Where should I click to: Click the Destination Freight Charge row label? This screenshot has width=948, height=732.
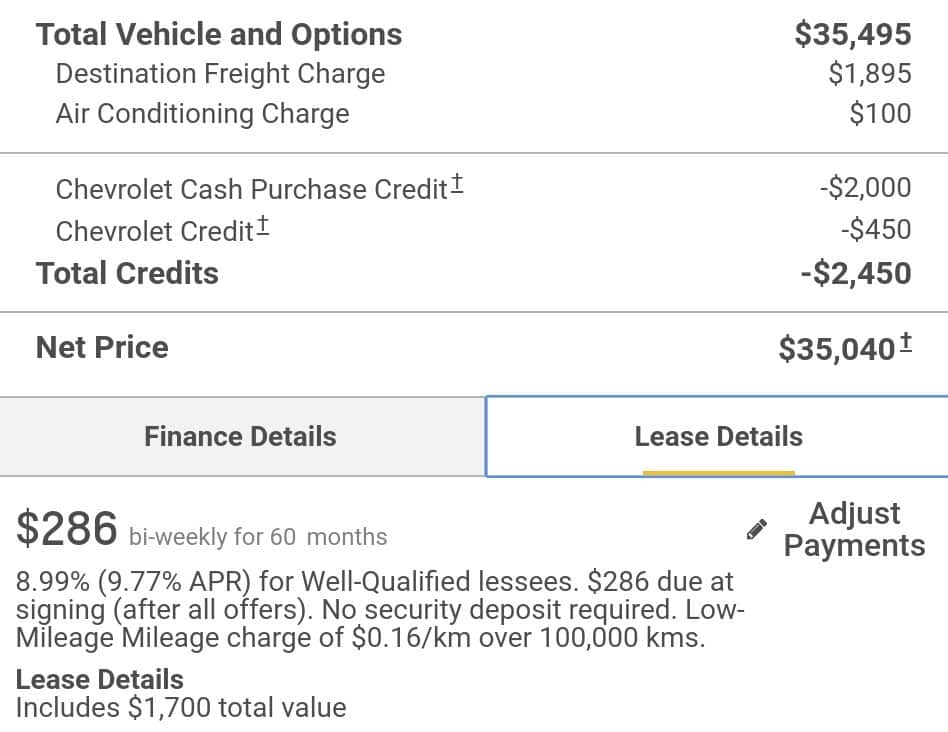[x=220, y=74]
